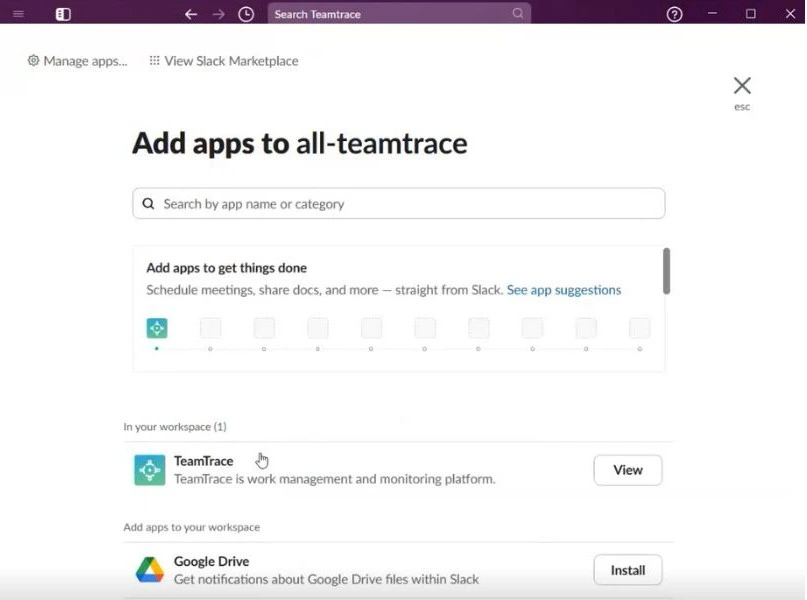
Task: Follow the See app suggestions link
Action: pos(564,290)
